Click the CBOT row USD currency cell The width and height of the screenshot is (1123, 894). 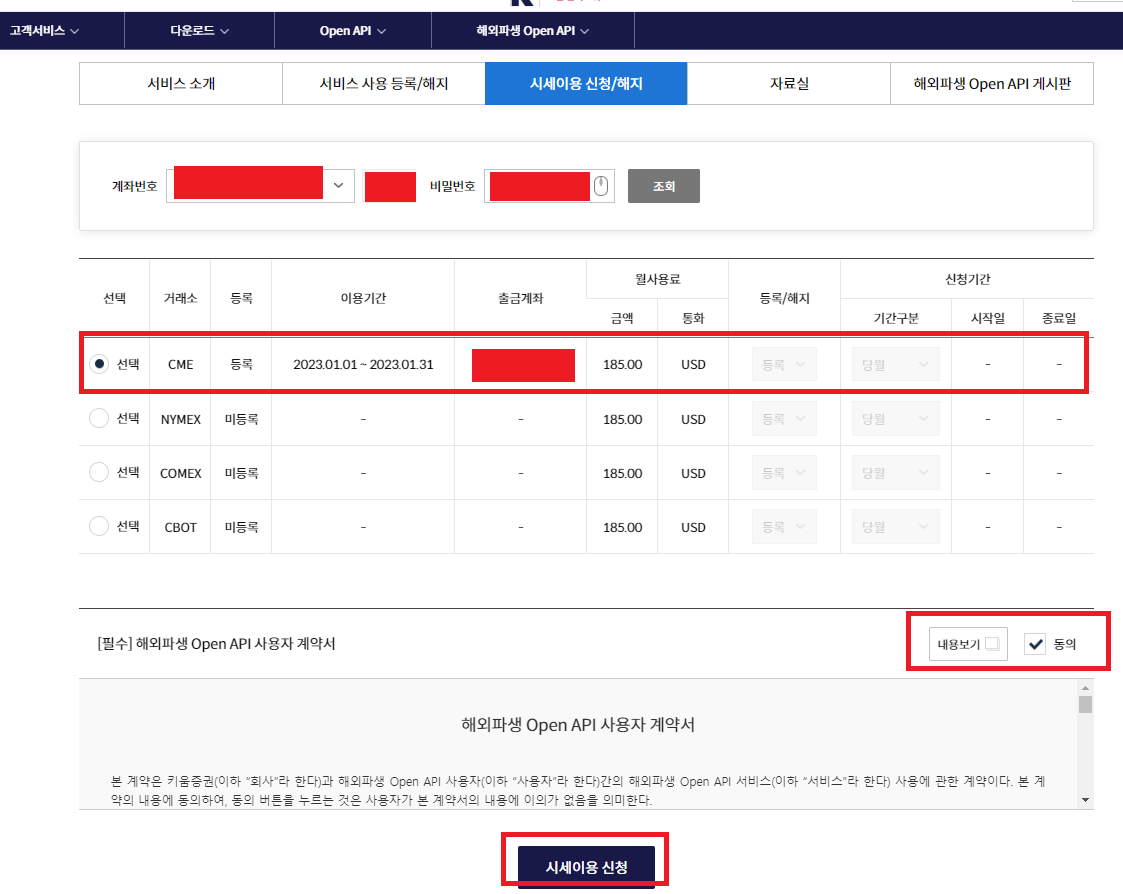693,527
